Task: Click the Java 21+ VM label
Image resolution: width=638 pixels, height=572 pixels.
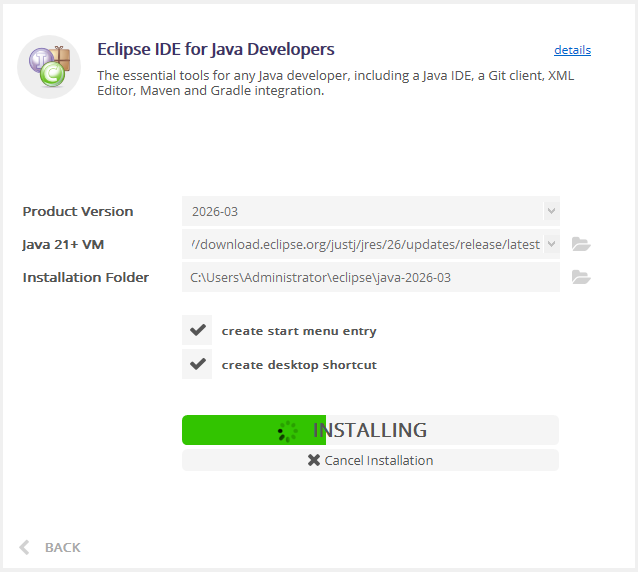Action: click(x=63, y=244)
